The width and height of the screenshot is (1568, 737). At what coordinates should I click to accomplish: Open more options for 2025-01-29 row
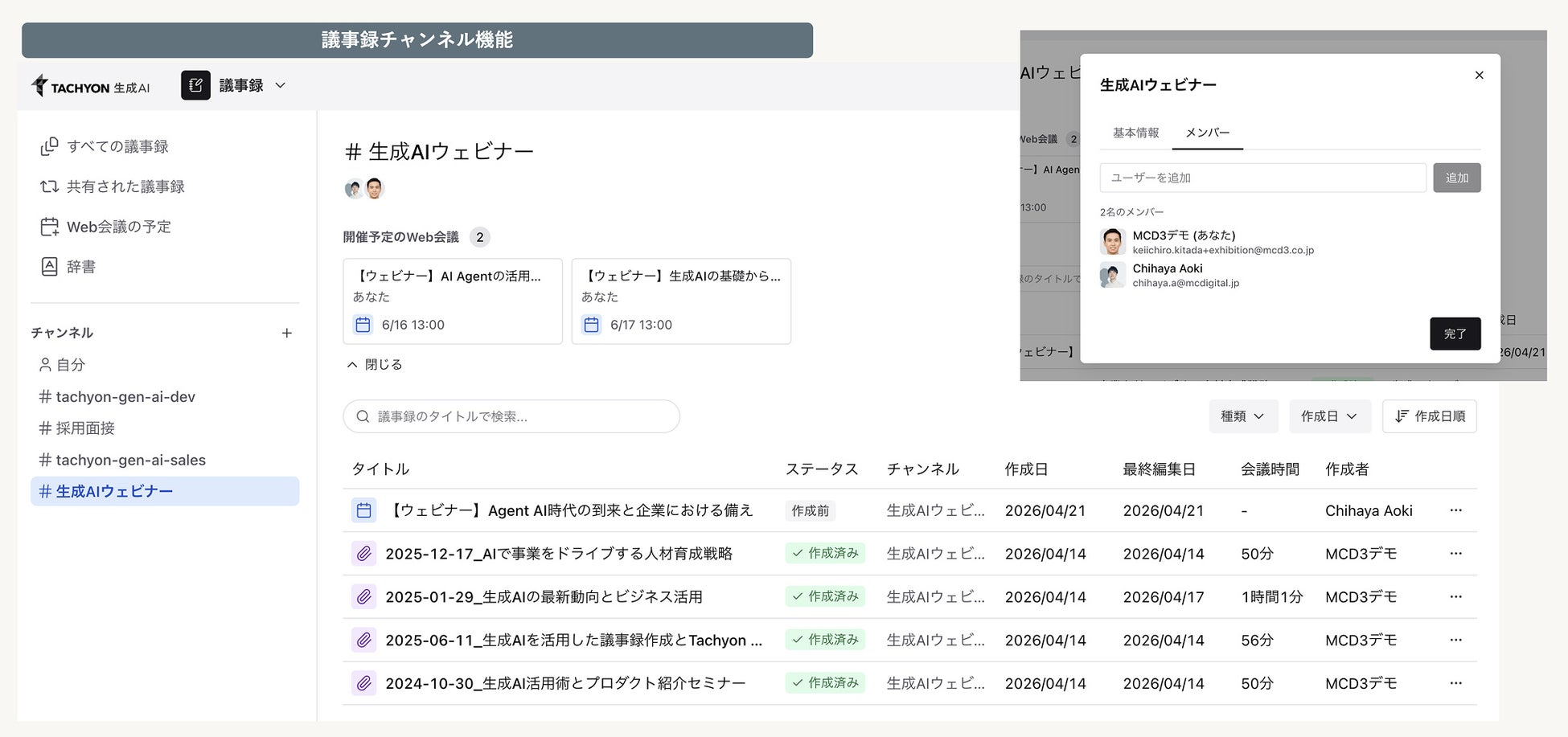coord(1456,597)
